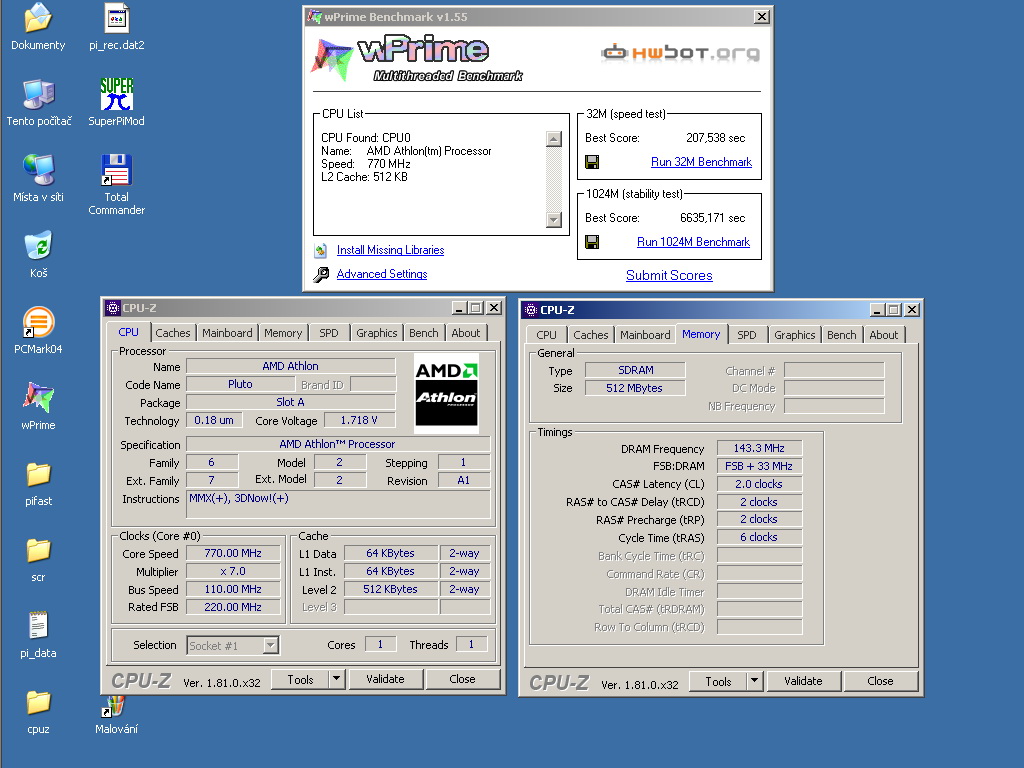
Task: Click the Core Voltage 1.718 V field
Action: (x=359, y=420)
